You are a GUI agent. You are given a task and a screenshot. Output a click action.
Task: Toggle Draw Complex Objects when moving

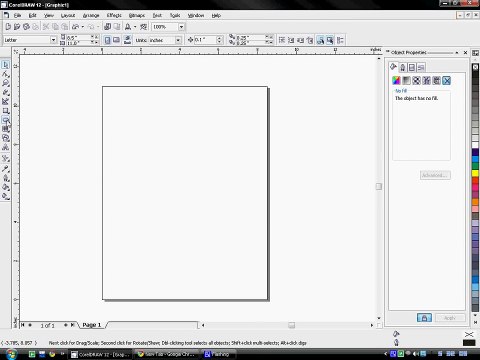click(320, 40)
